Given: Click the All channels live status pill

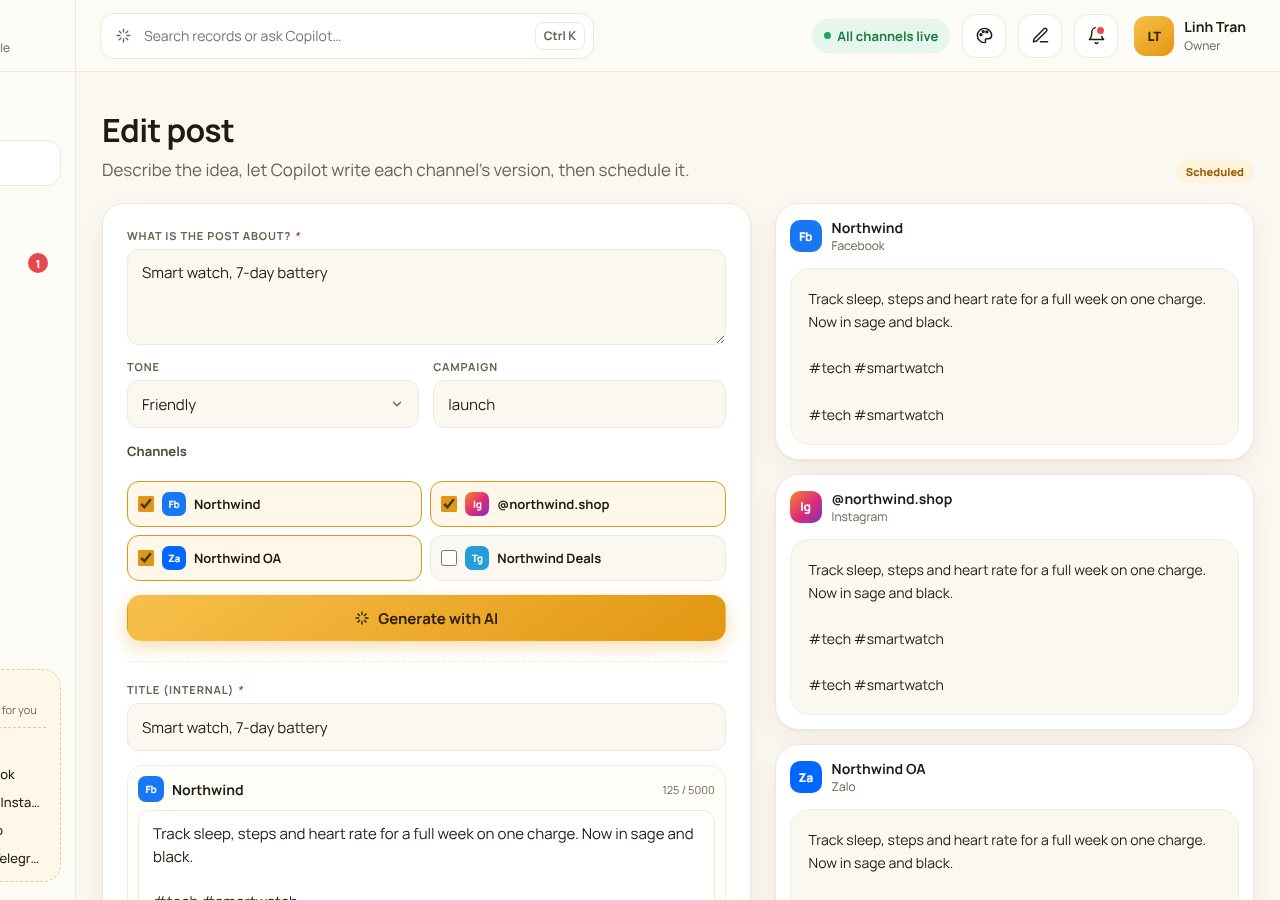Looking at the screenshot, I should point(881,36).
